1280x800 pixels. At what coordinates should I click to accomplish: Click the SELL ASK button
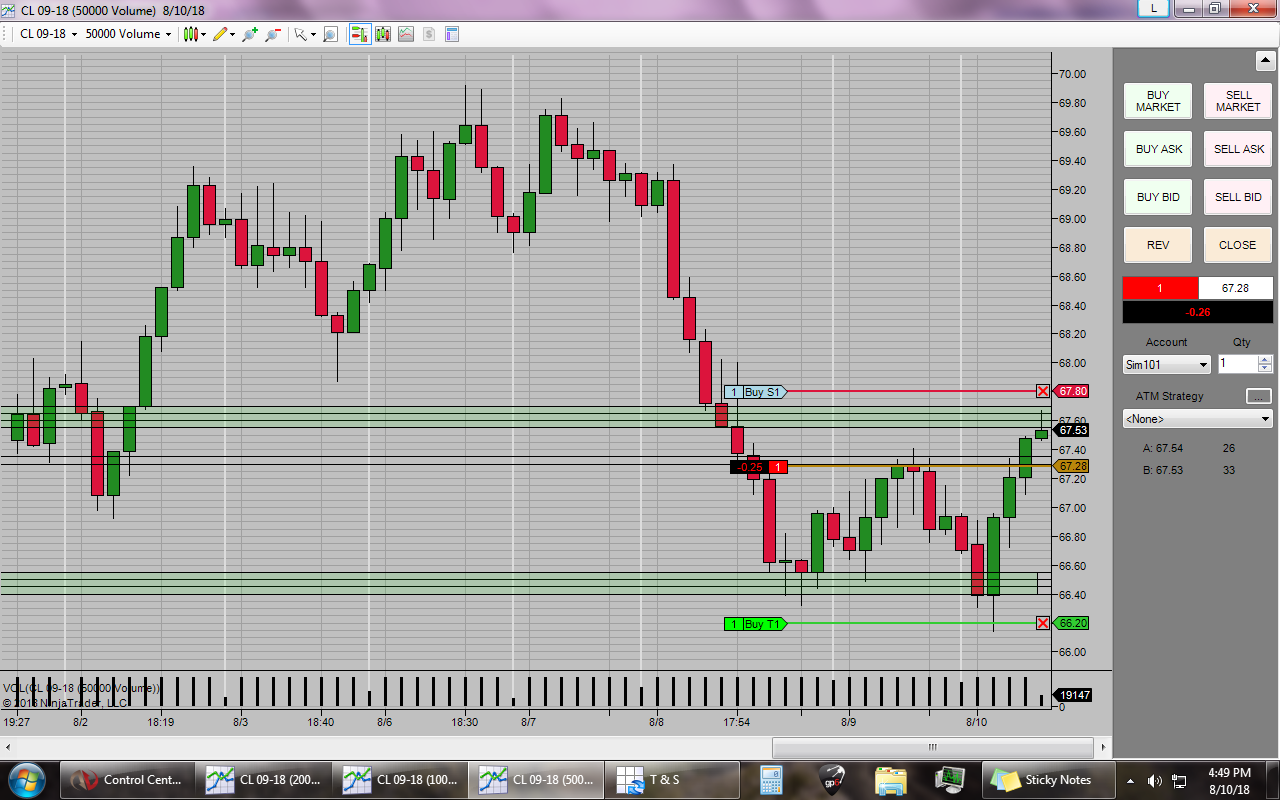(1238, 149)
